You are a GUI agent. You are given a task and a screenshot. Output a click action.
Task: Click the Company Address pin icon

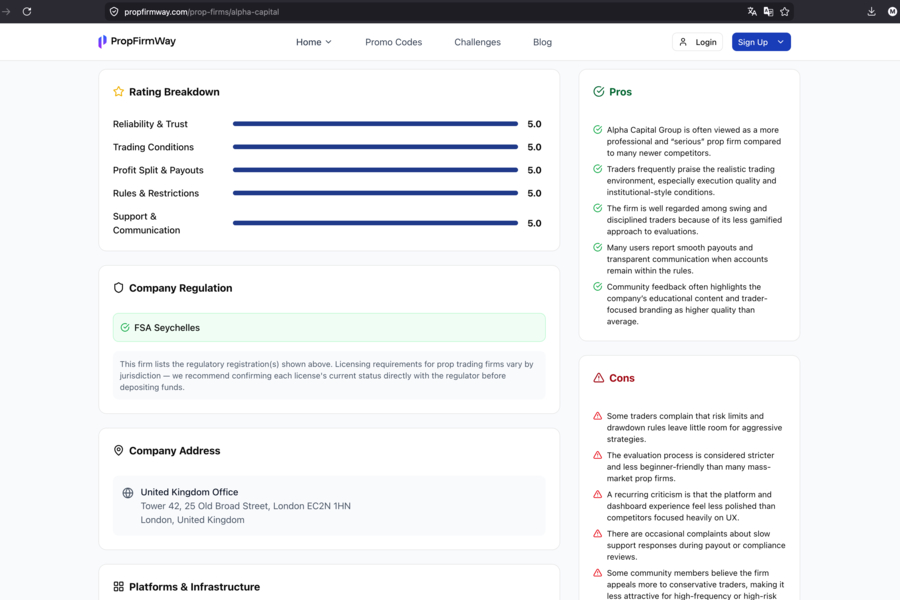click(x=118, y=450)
